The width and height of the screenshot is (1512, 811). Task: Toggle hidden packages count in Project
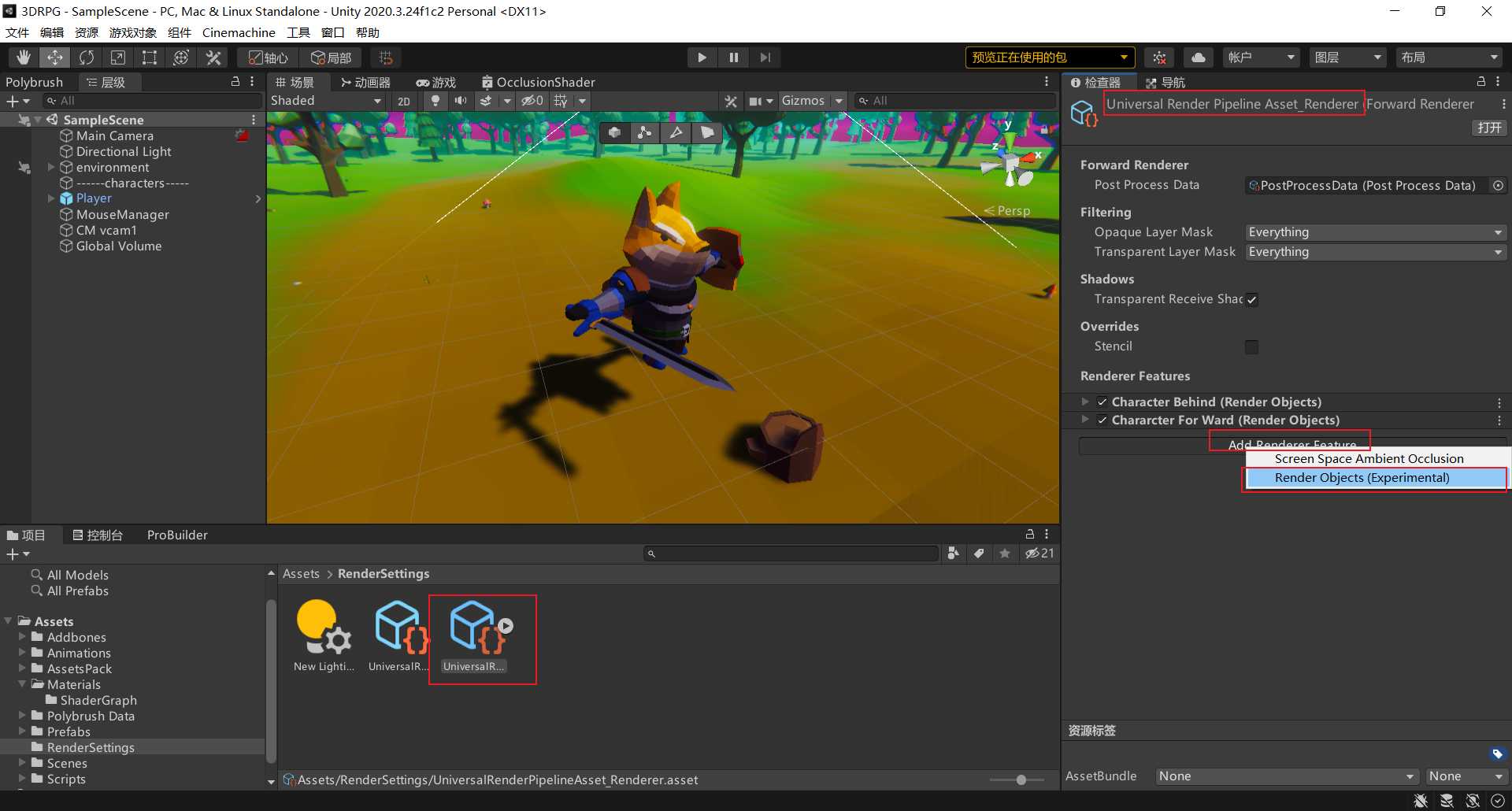click(1039, 554)
